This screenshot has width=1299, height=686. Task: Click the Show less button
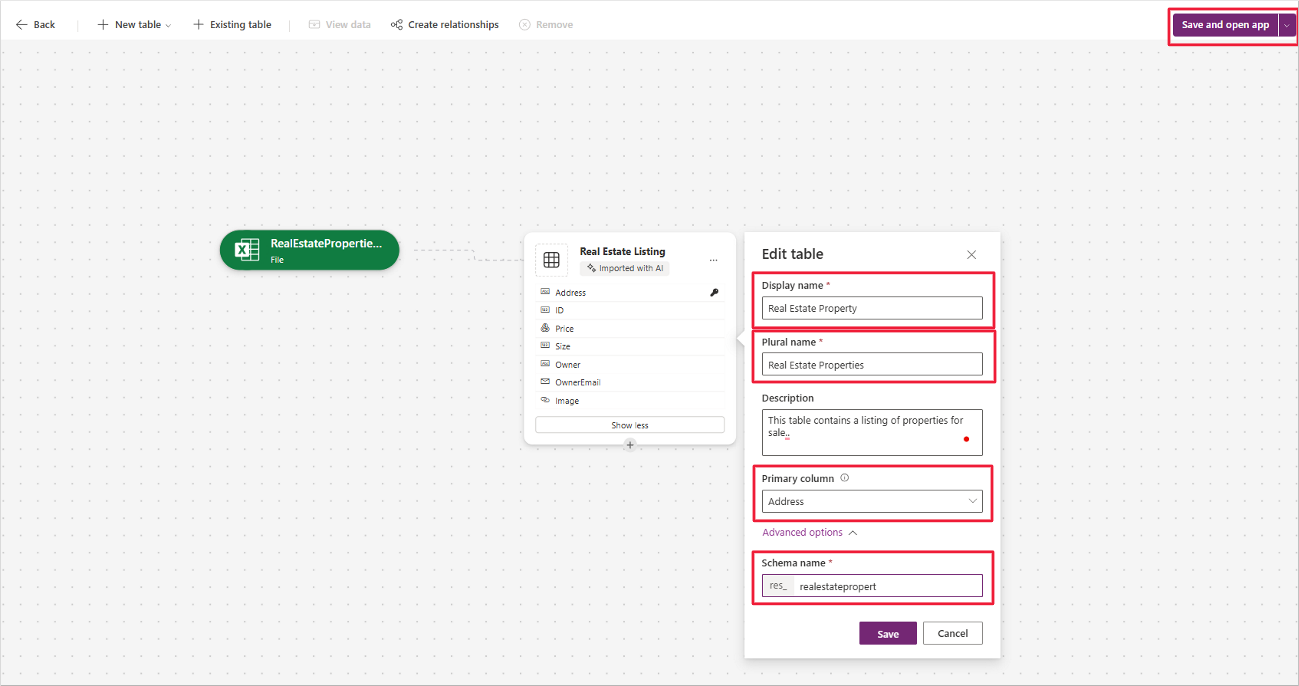coord(629,425)
